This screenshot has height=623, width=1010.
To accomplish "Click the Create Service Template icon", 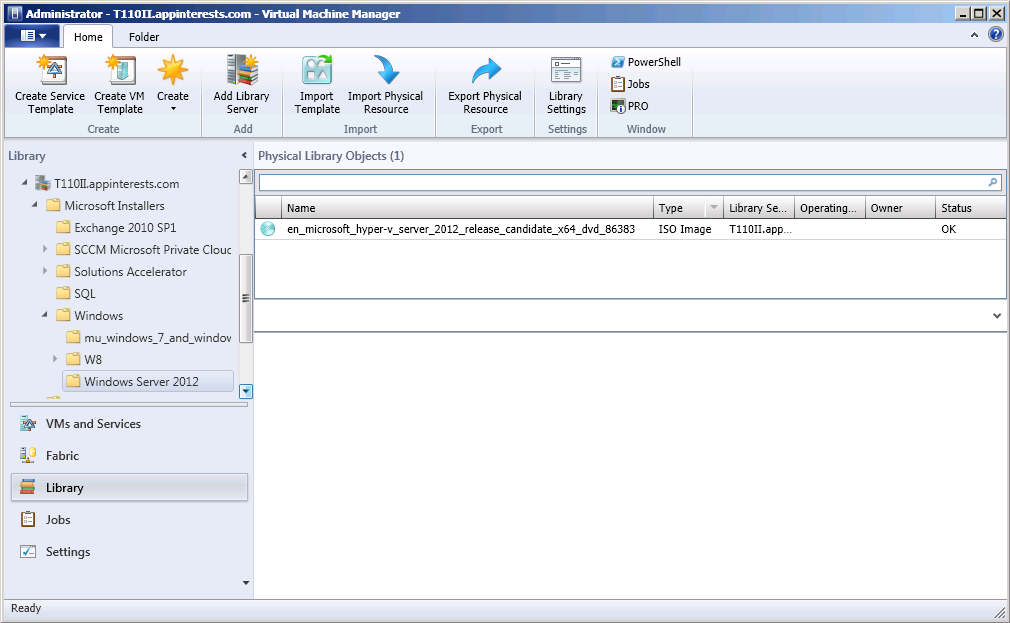I will pos(50,72).
